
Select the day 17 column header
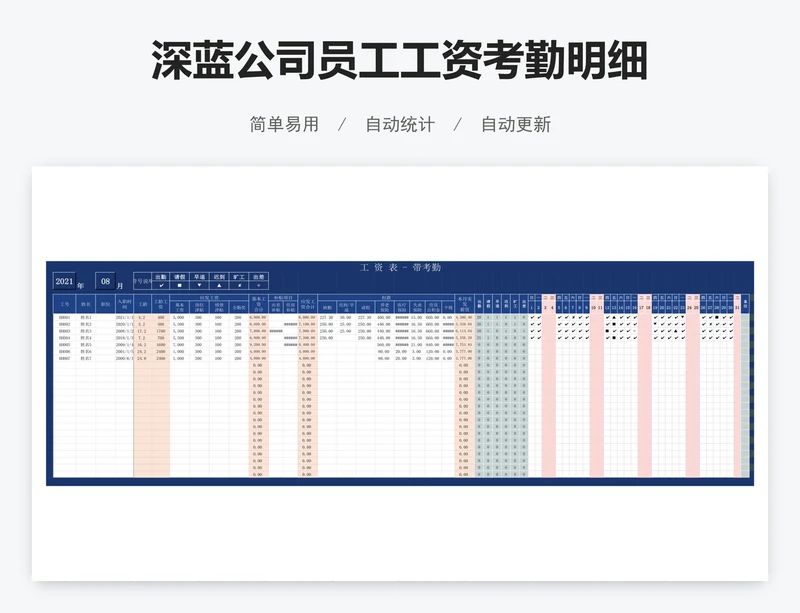coord(641,308)
